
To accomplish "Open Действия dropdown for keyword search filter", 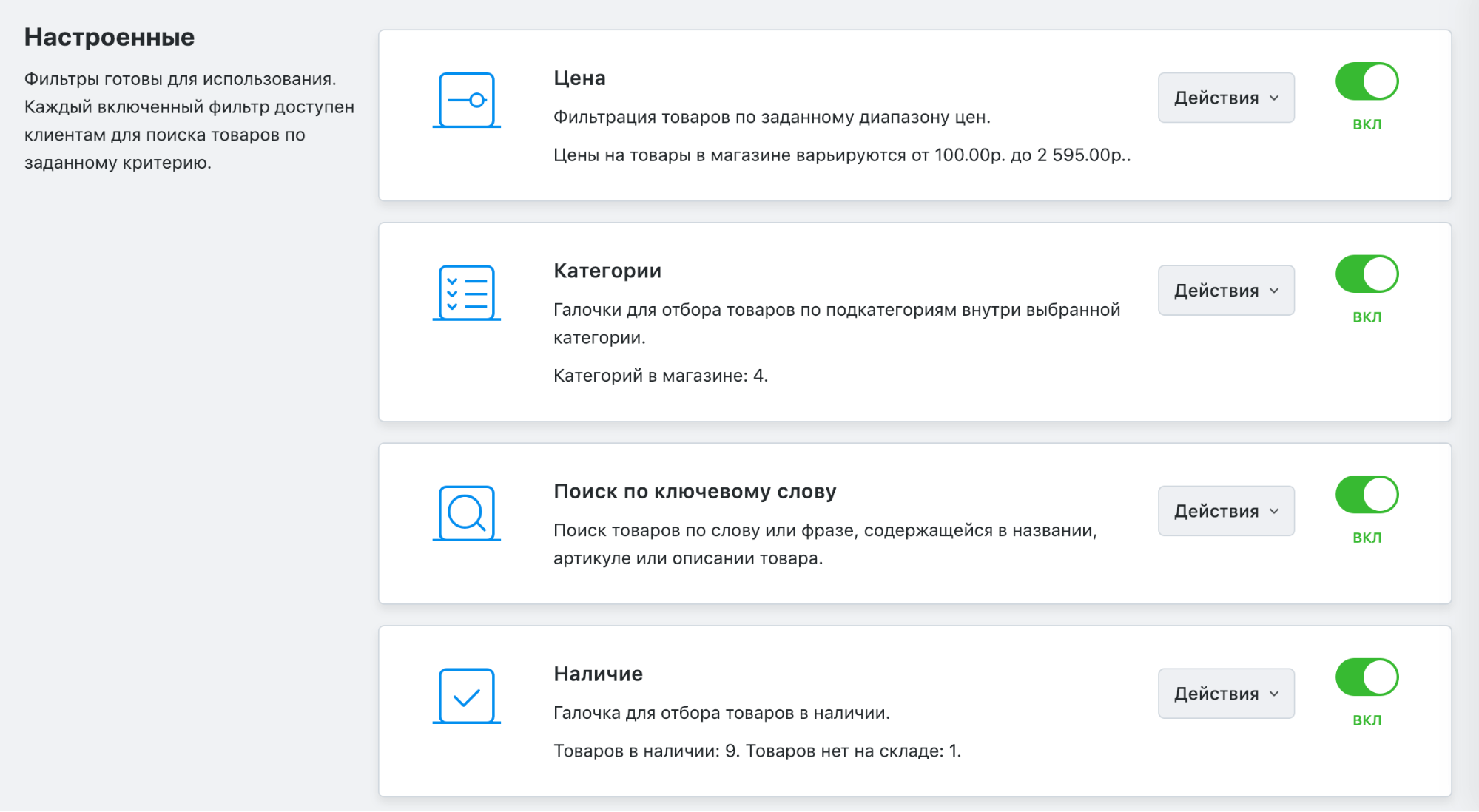I will [x=1226, y=511].
